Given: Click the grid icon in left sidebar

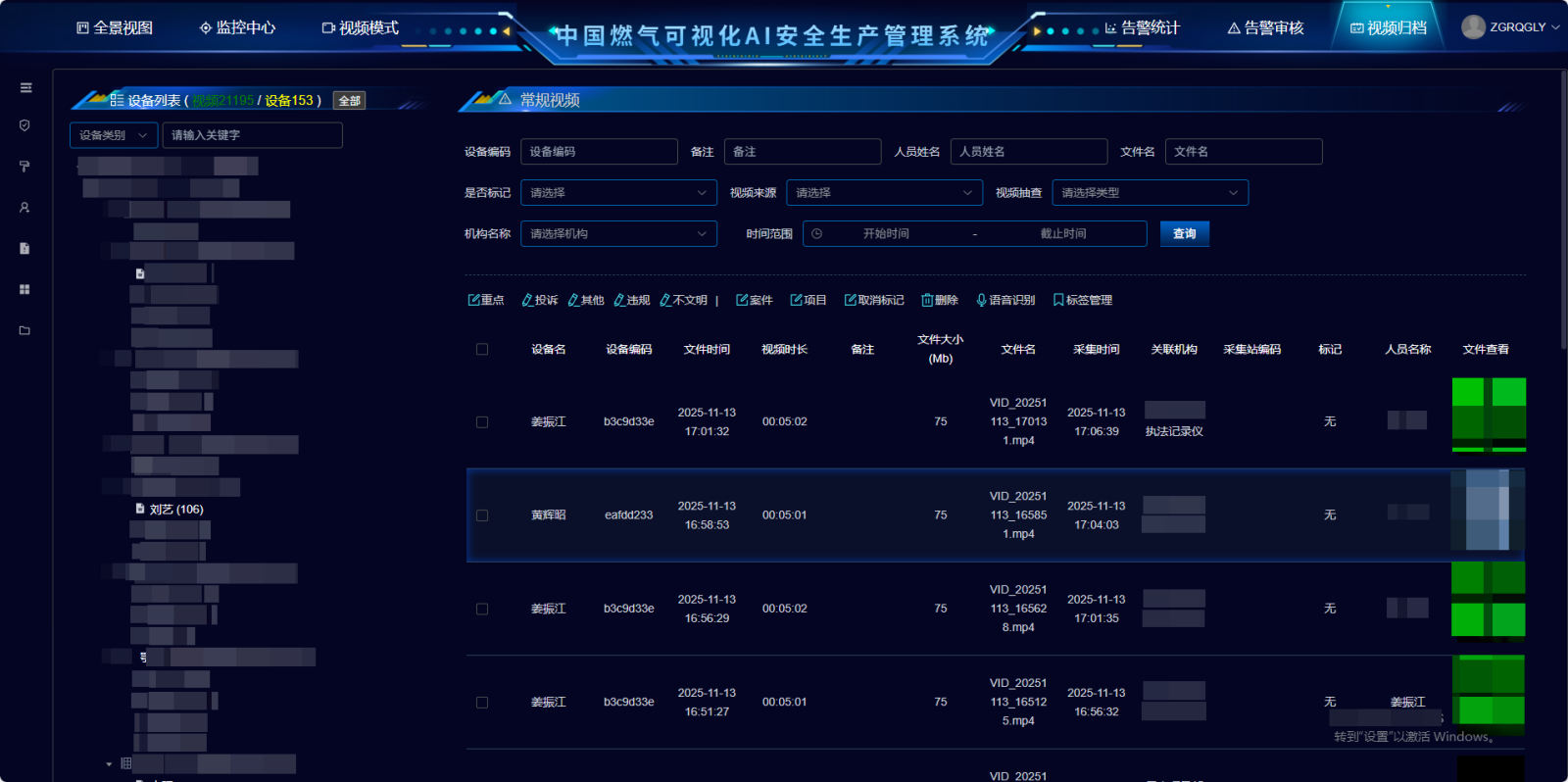Looking at the screenshot, I should point(25,290).
